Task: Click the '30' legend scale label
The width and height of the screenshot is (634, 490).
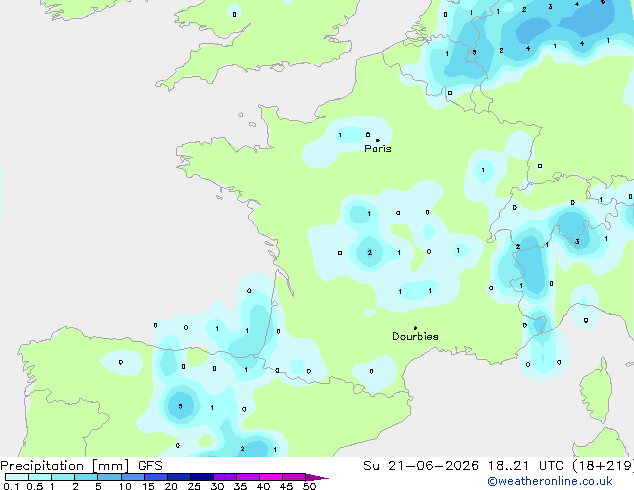Action: pyautogui.click(x=217, y=486)
